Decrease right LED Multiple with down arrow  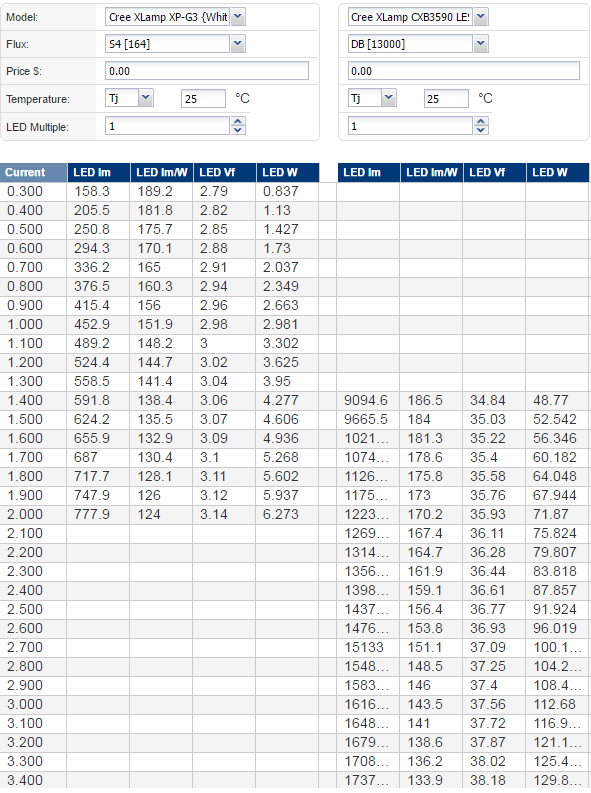tap(481, 130)
